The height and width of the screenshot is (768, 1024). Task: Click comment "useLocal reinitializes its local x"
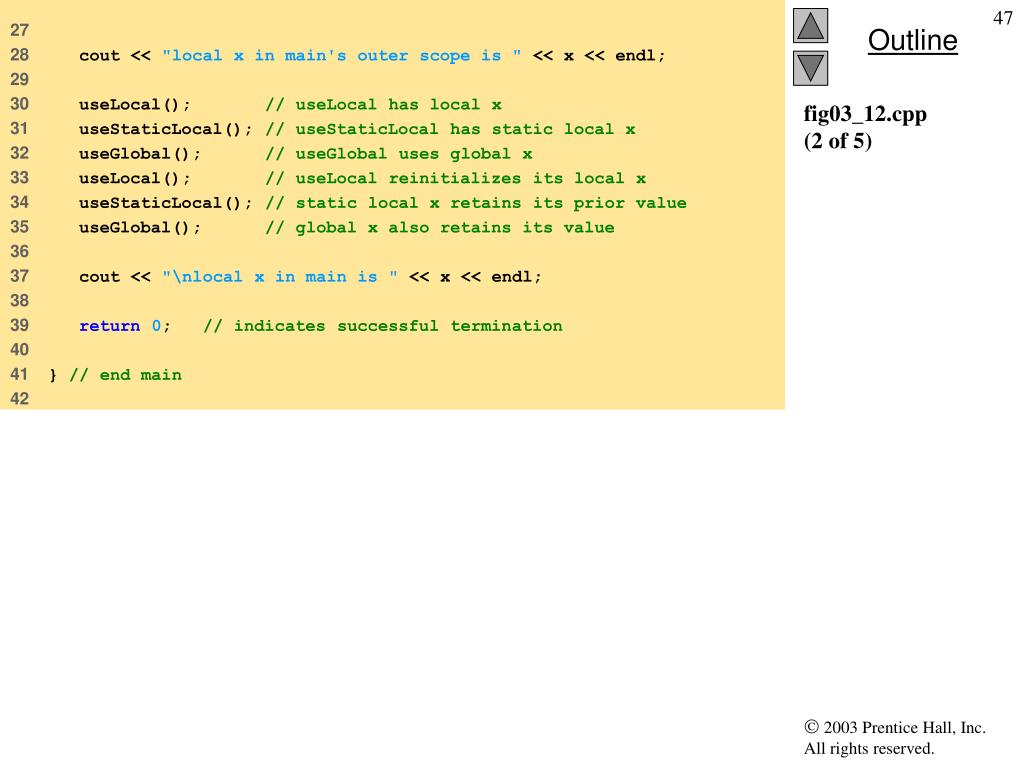456,178
